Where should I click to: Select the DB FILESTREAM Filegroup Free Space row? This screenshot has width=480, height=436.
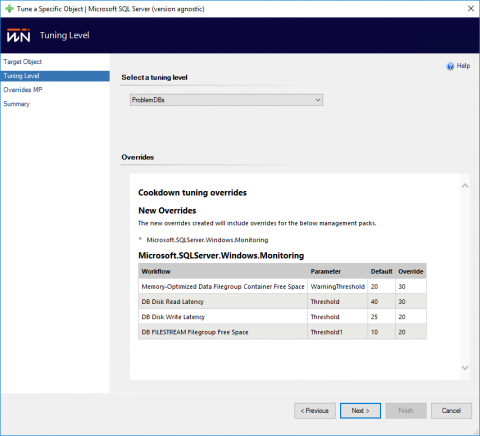[282, 332]
